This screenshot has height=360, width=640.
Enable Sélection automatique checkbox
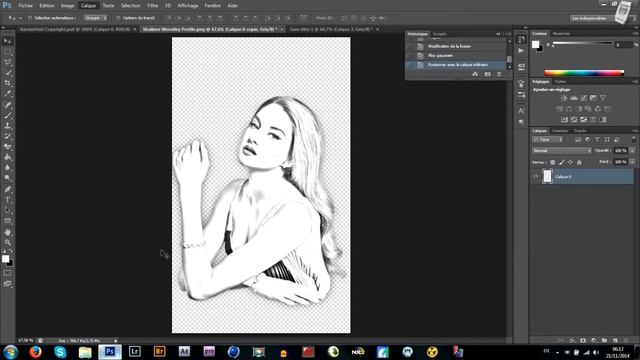click(x=30, y=18)
